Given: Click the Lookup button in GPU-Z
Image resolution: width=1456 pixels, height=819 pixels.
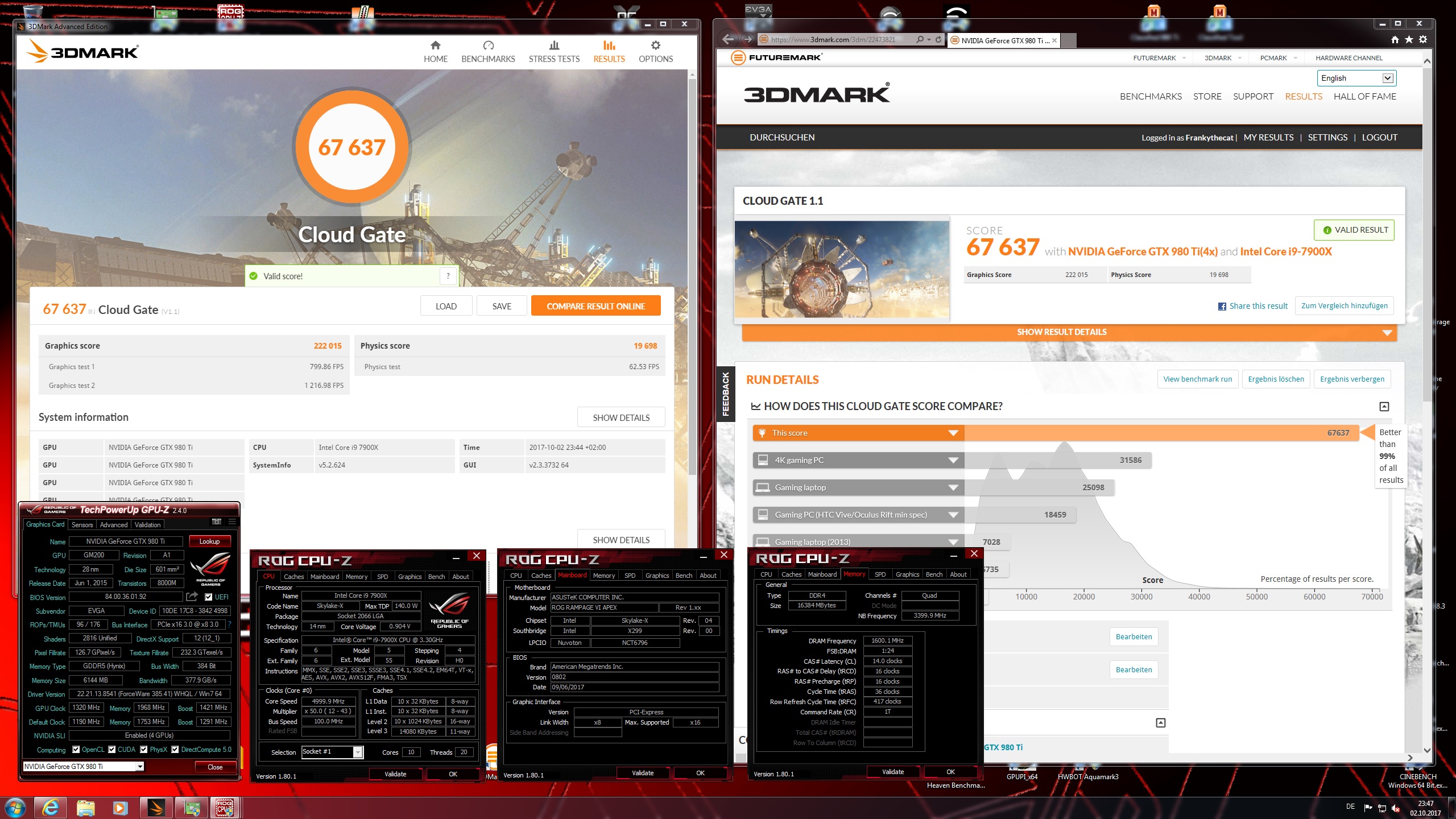Looking at the screenshot, I should [x=209, y=541].
